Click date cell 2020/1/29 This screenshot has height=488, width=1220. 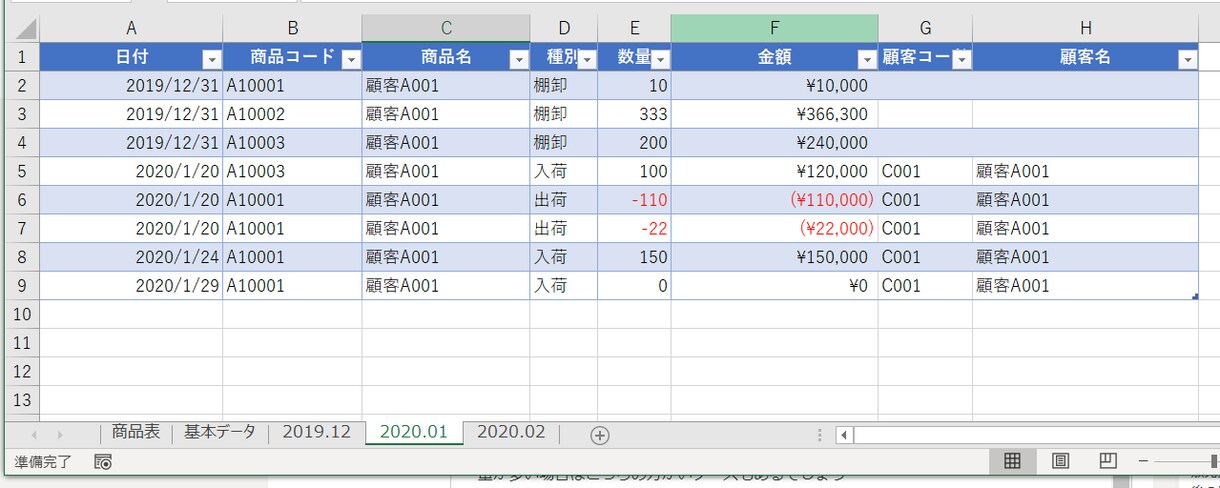[131, 286]
